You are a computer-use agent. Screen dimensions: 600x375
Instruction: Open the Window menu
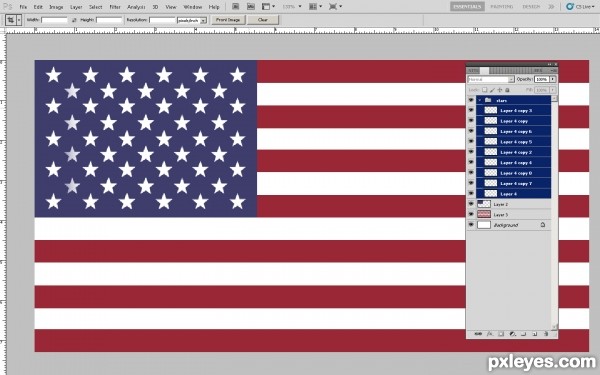[x=192, y=7]
